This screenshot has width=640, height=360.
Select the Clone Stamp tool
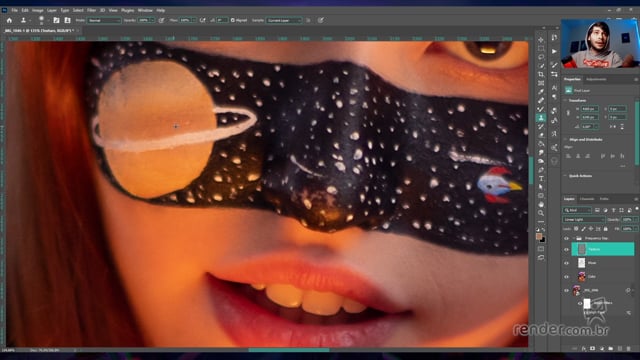(x=541, y=118)
